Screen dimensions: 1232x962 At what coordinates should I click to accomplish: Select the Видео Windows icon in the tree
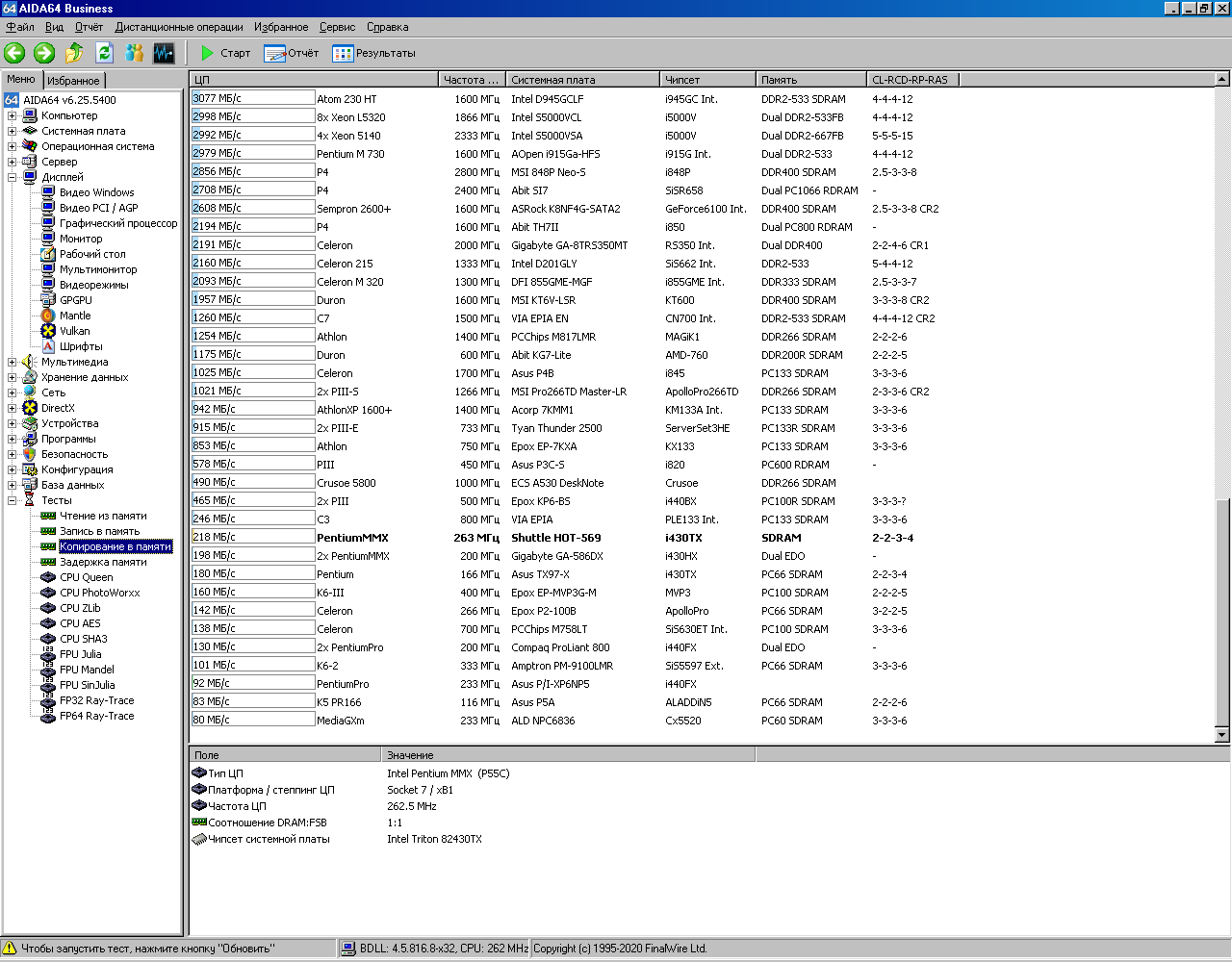pos(48,192)
